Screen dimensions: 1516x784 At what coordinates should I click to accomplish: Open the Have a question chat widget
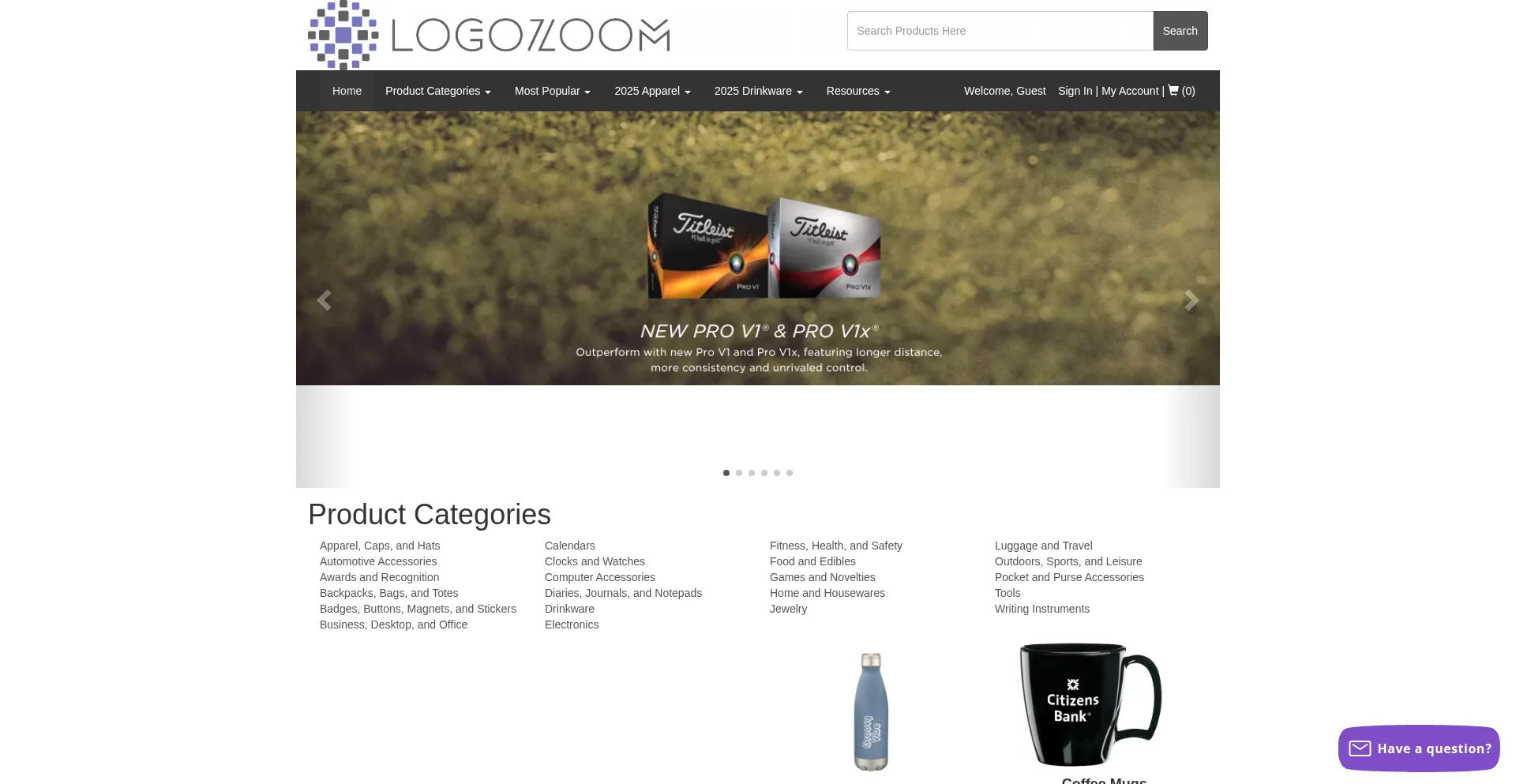1419,748
